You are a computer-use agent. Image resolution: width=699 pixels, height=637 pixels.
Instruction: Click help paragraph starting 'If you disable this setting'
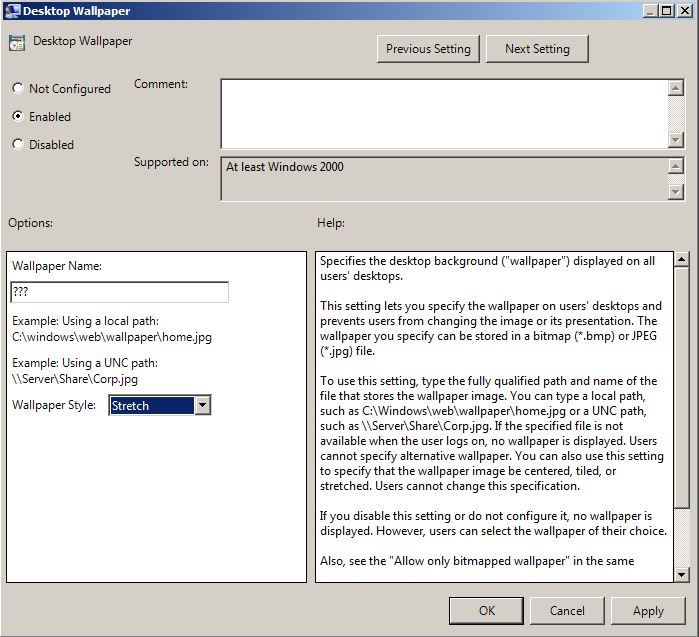point(493,523)
